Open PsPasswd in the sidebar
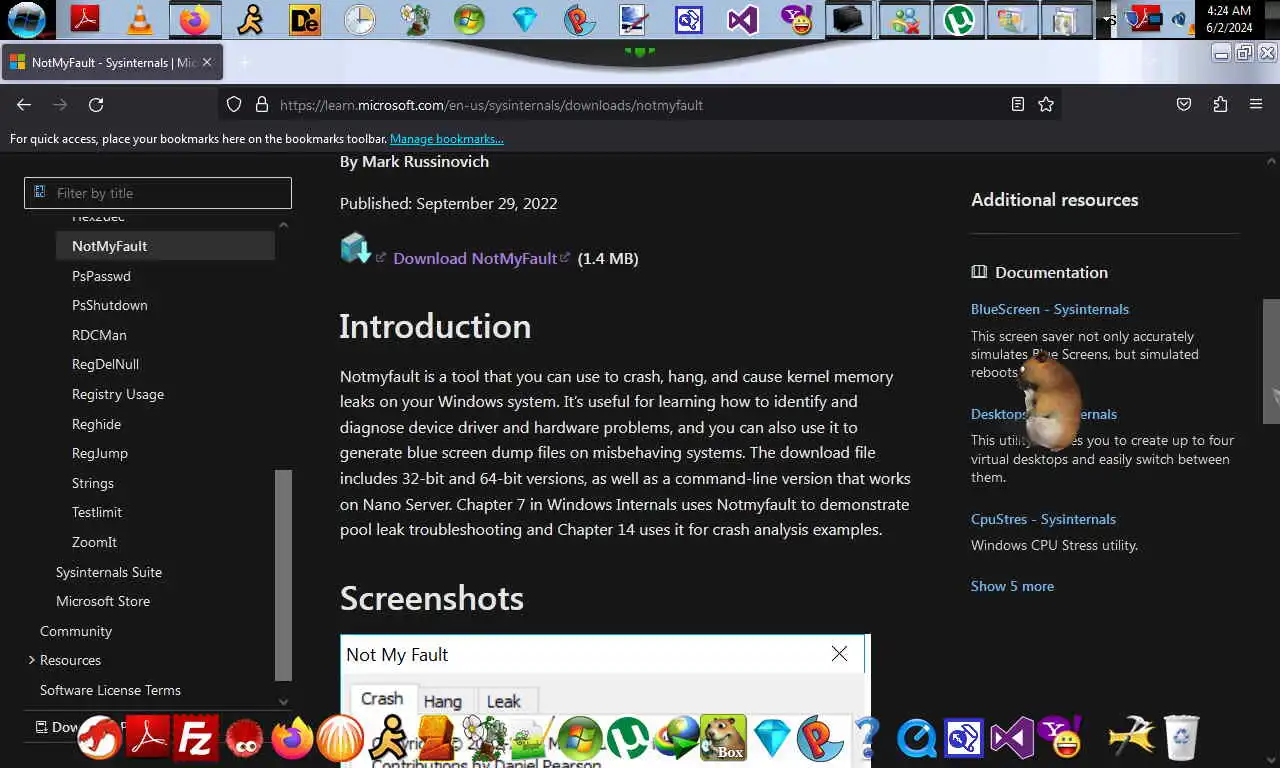Screen dimensions: 1280x768 coord(101,276)
